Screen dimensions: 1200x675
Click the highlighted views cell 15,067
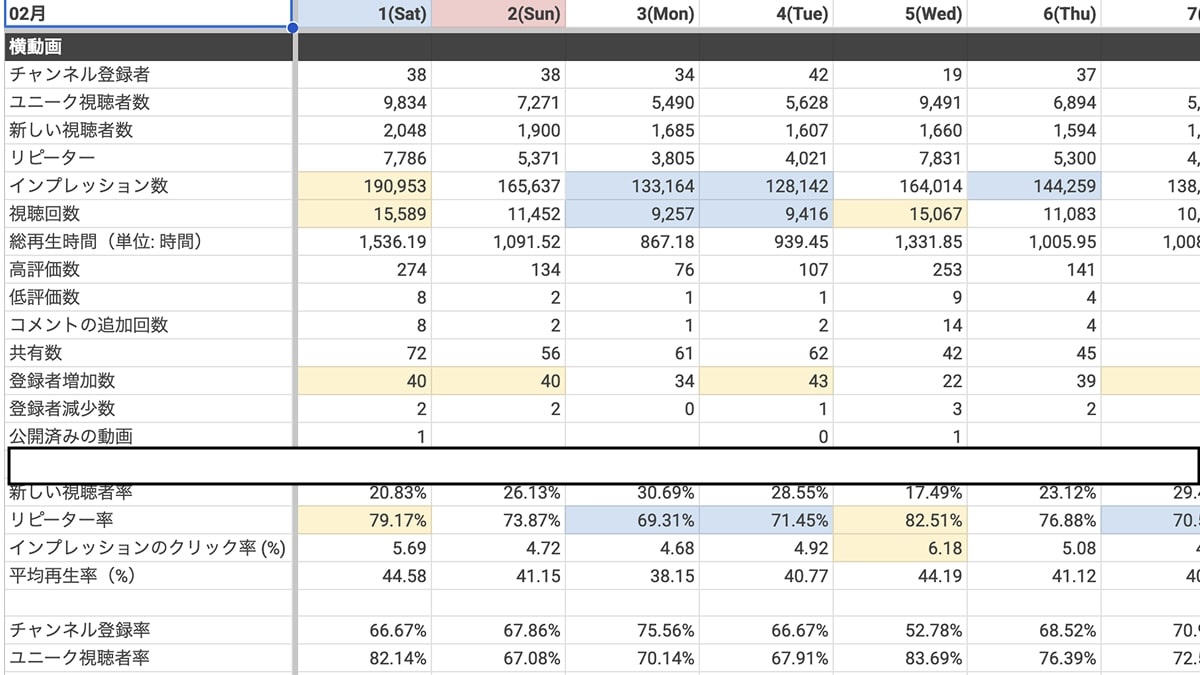901,214
